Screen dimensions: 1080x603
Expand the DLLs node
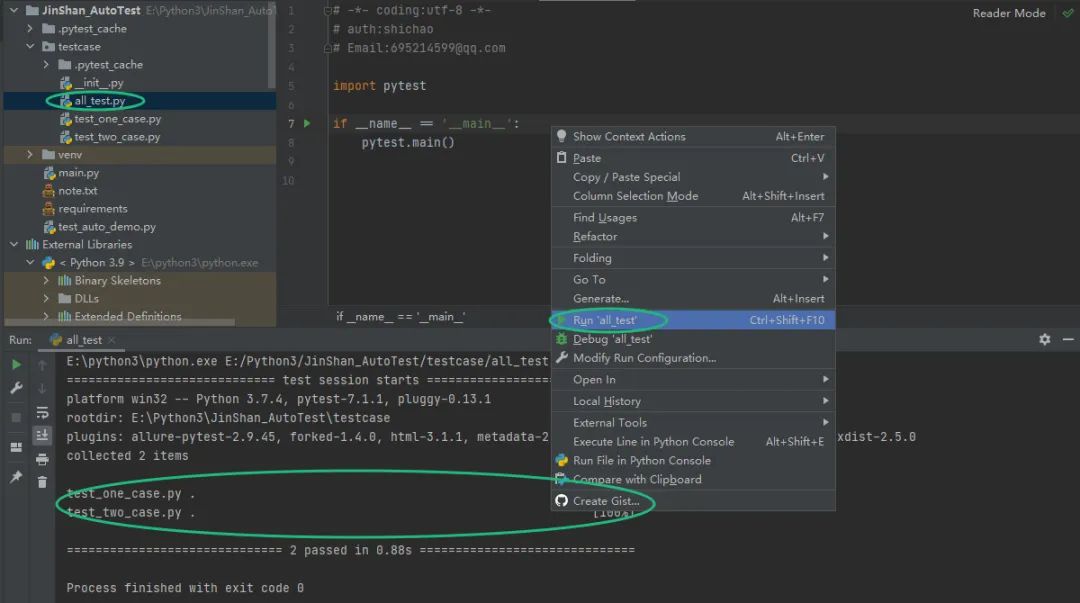click(46, 298)
